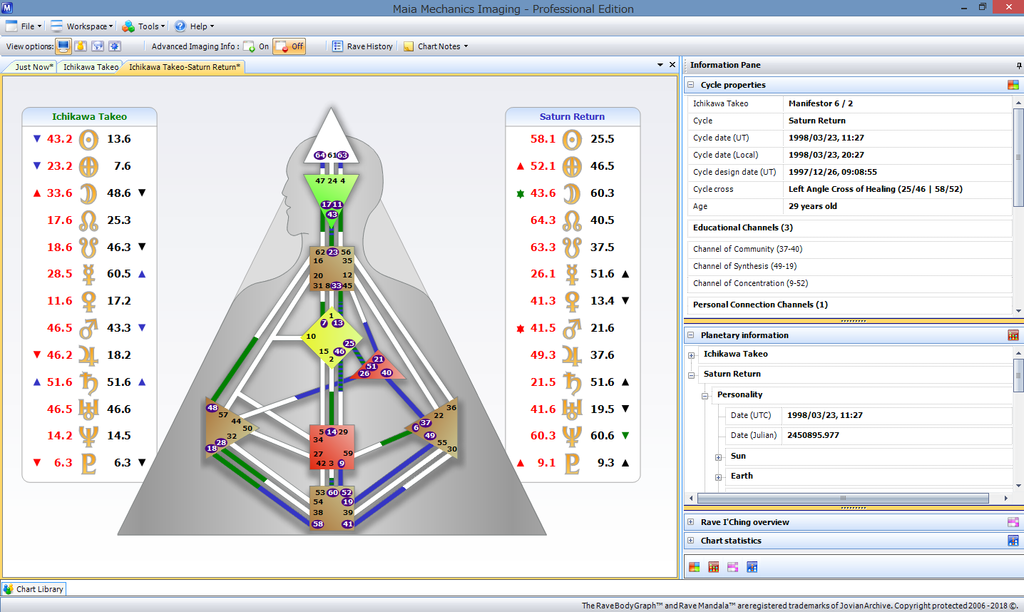Click the icon at right of Chart statistics header
Viewport: 1024px width, 612px height.
(1013, 541)
